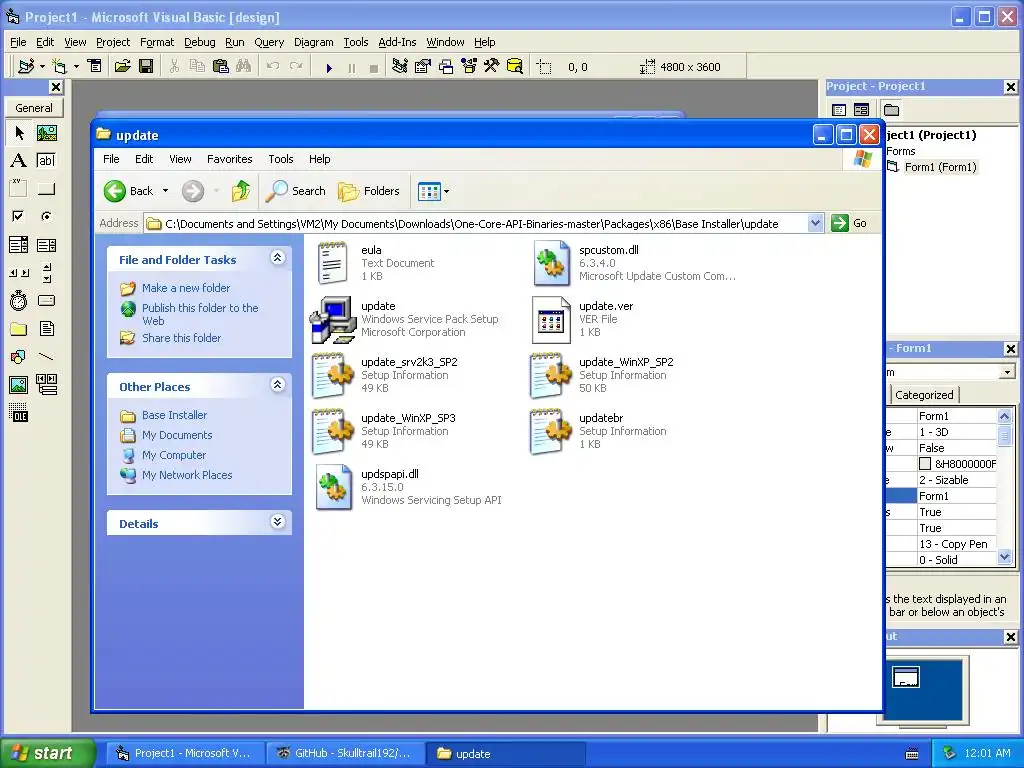Viewport: 1024px width, 768px height.
Task: Click Menu Editor toolbar icon
Action: pyautogui.click(x=95, y=66)
